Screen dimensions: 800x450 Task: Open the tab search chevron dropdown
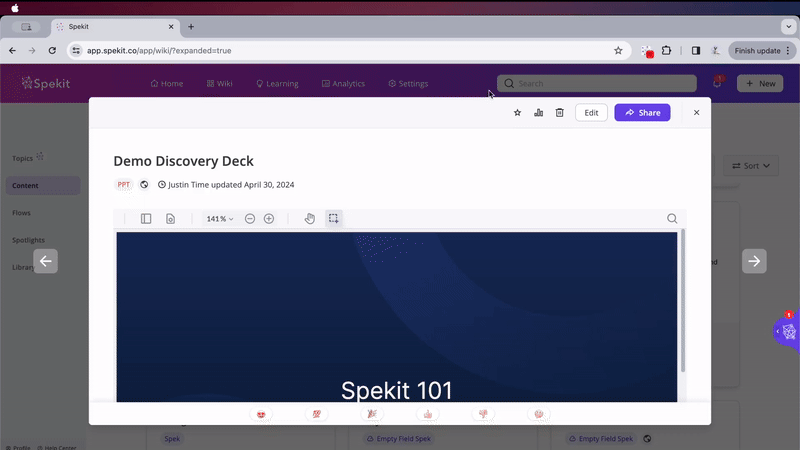tap(789, 27)
